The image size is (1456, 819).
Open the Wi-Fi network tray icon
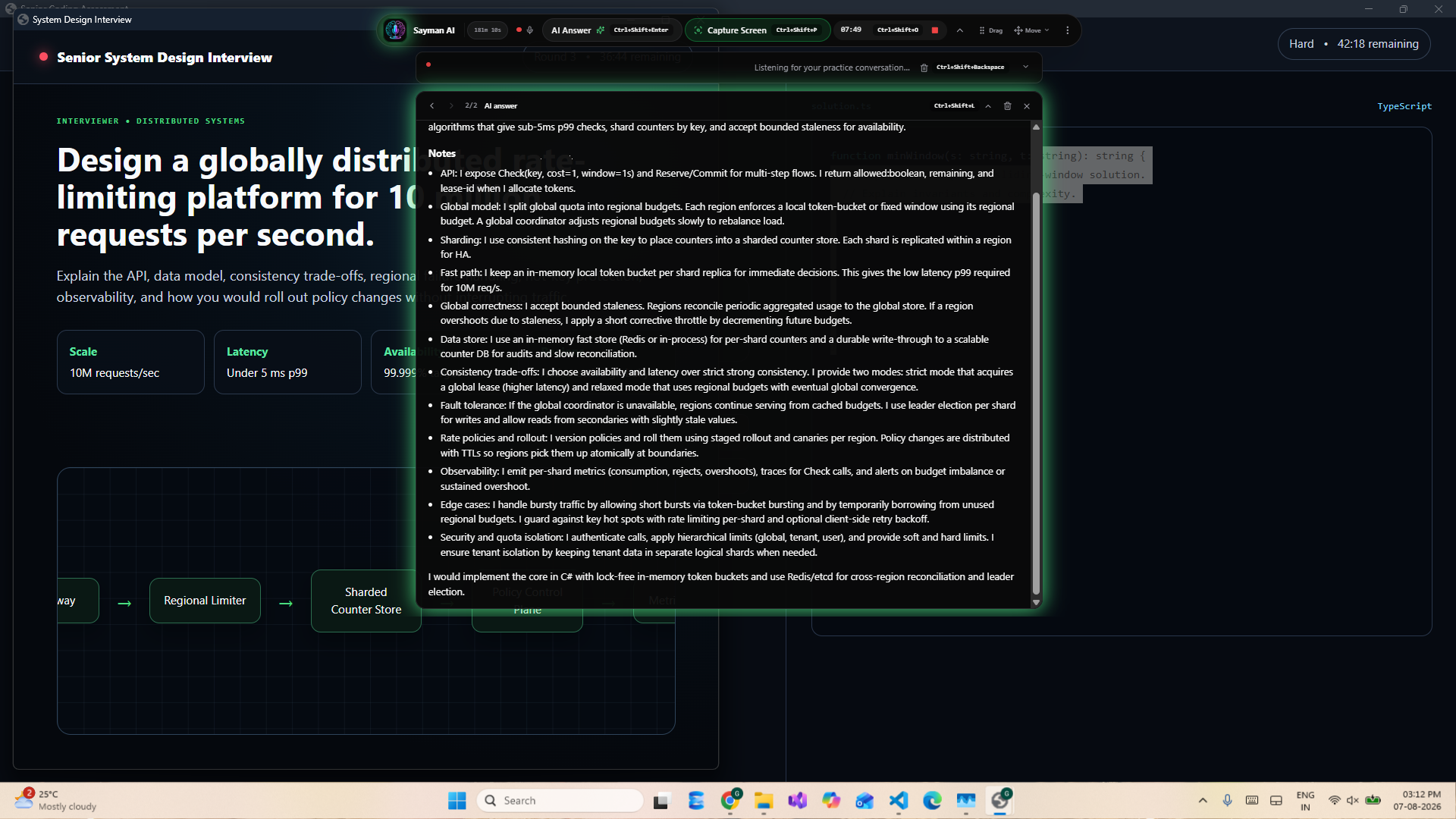point(1334,801)
